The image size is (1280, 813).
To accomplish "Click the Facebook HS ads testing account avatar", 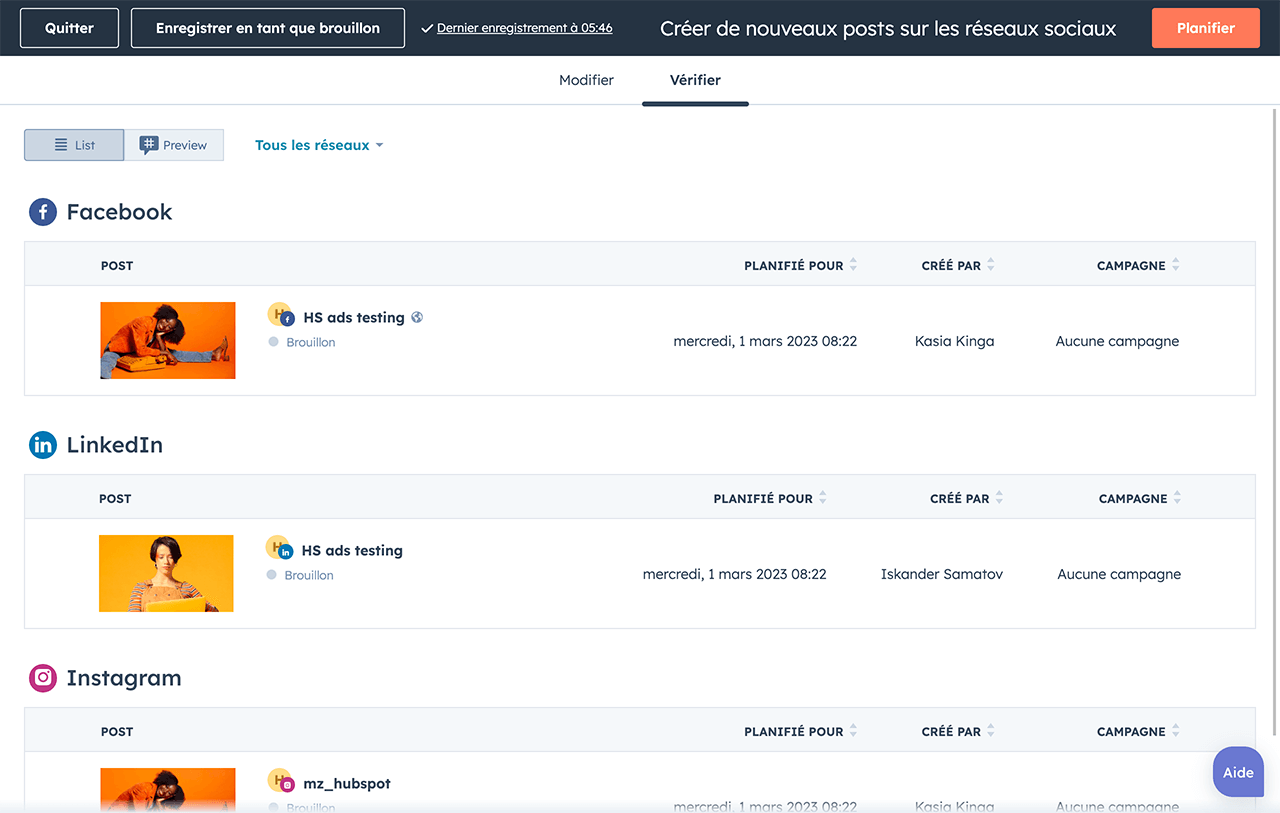I will click(x=281, y=316).
